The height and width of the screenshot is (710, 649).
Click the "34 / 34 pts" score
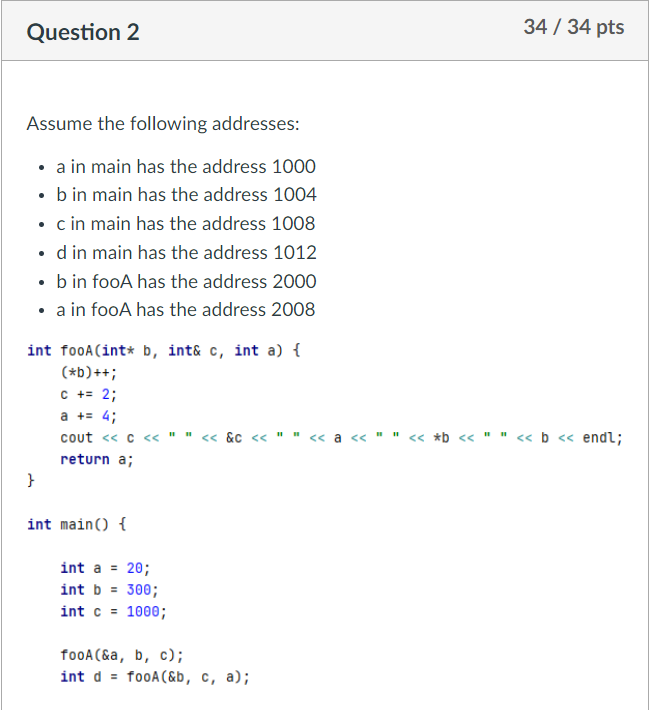coord(574,27)
